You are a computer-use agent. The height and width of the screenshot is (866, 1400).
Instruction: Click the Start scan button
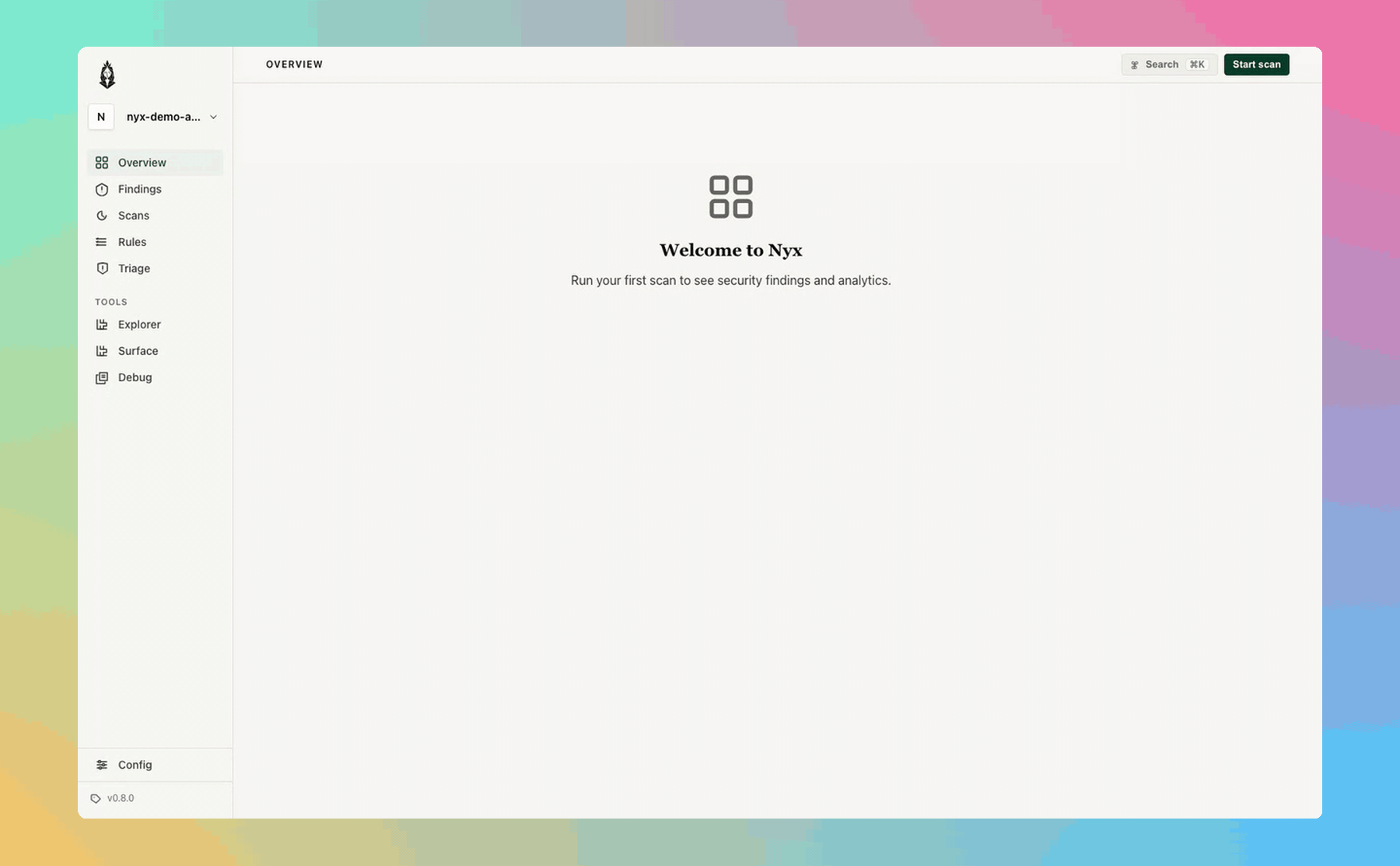coord(1256,65)
